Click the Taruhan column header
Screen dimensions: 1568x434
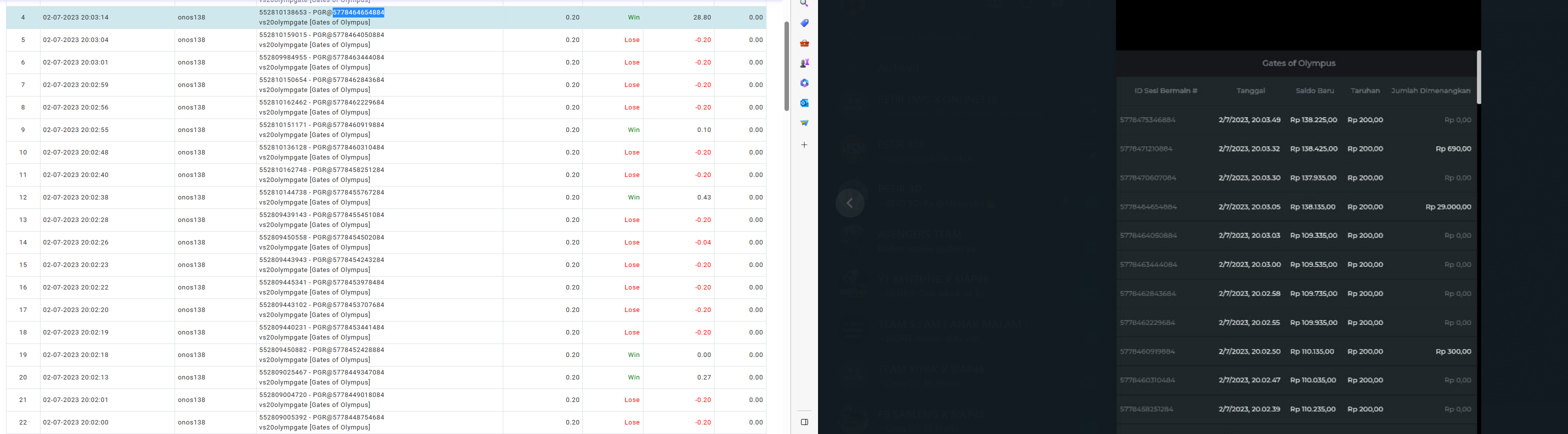tap(1365, 90)
